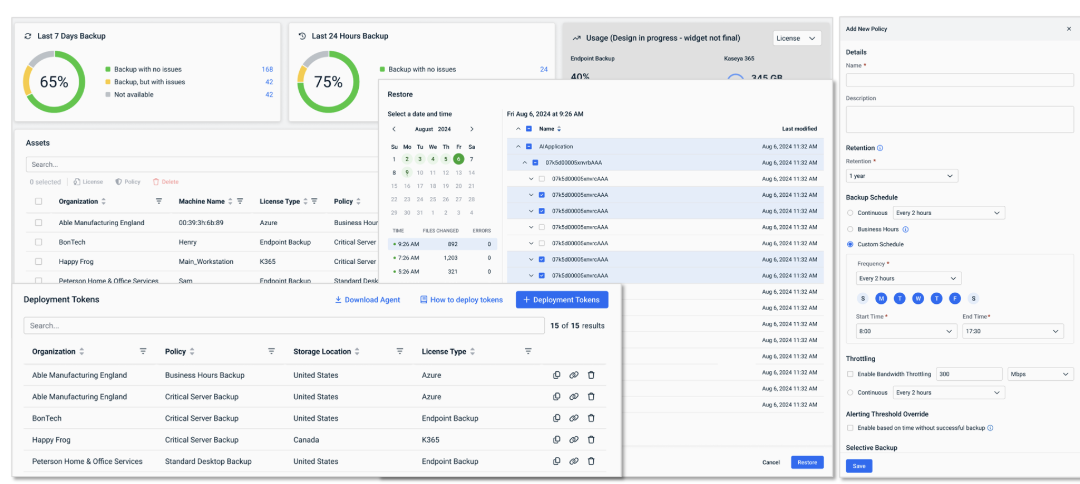Copy the Happy Frog deployment token
The width and height of the screenshot is (1080, 484).
557,439
